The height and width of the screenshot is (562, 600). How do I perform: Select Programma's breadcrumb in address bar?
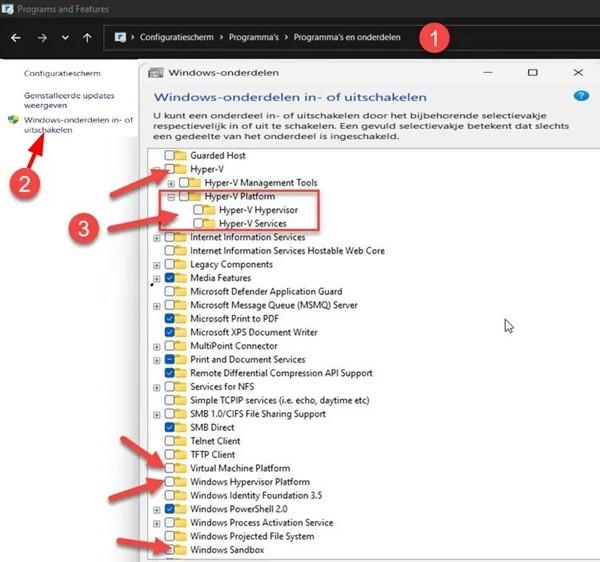click(254, 37)
